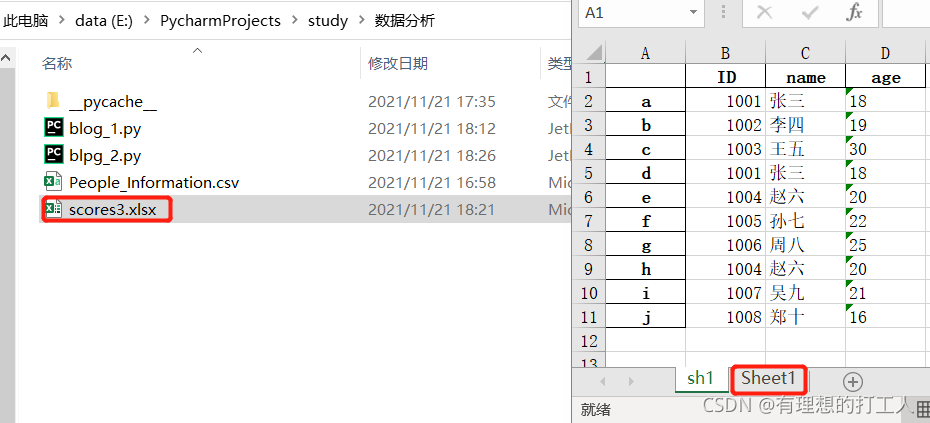Expand breadcrumb chevron after 此电脑

coord(60,21)
